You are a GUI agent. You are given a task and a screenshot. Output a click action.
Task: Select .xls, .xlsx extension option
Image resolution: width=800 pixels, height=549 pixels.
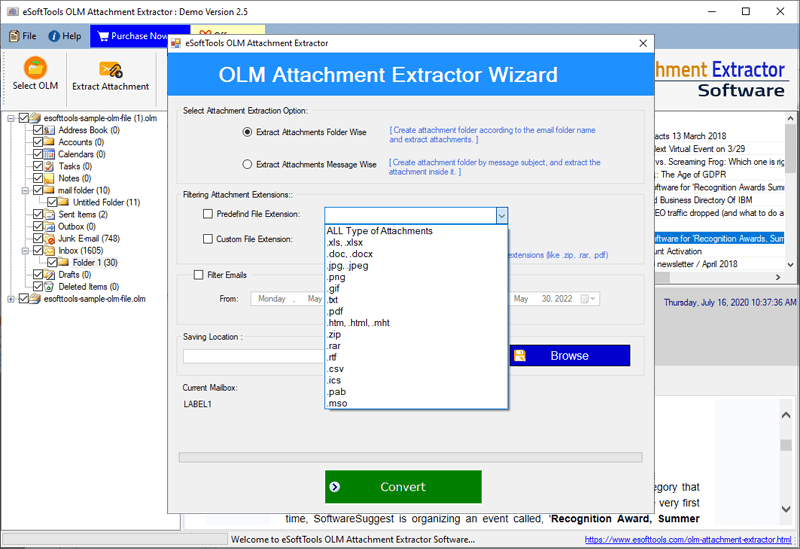416,242
